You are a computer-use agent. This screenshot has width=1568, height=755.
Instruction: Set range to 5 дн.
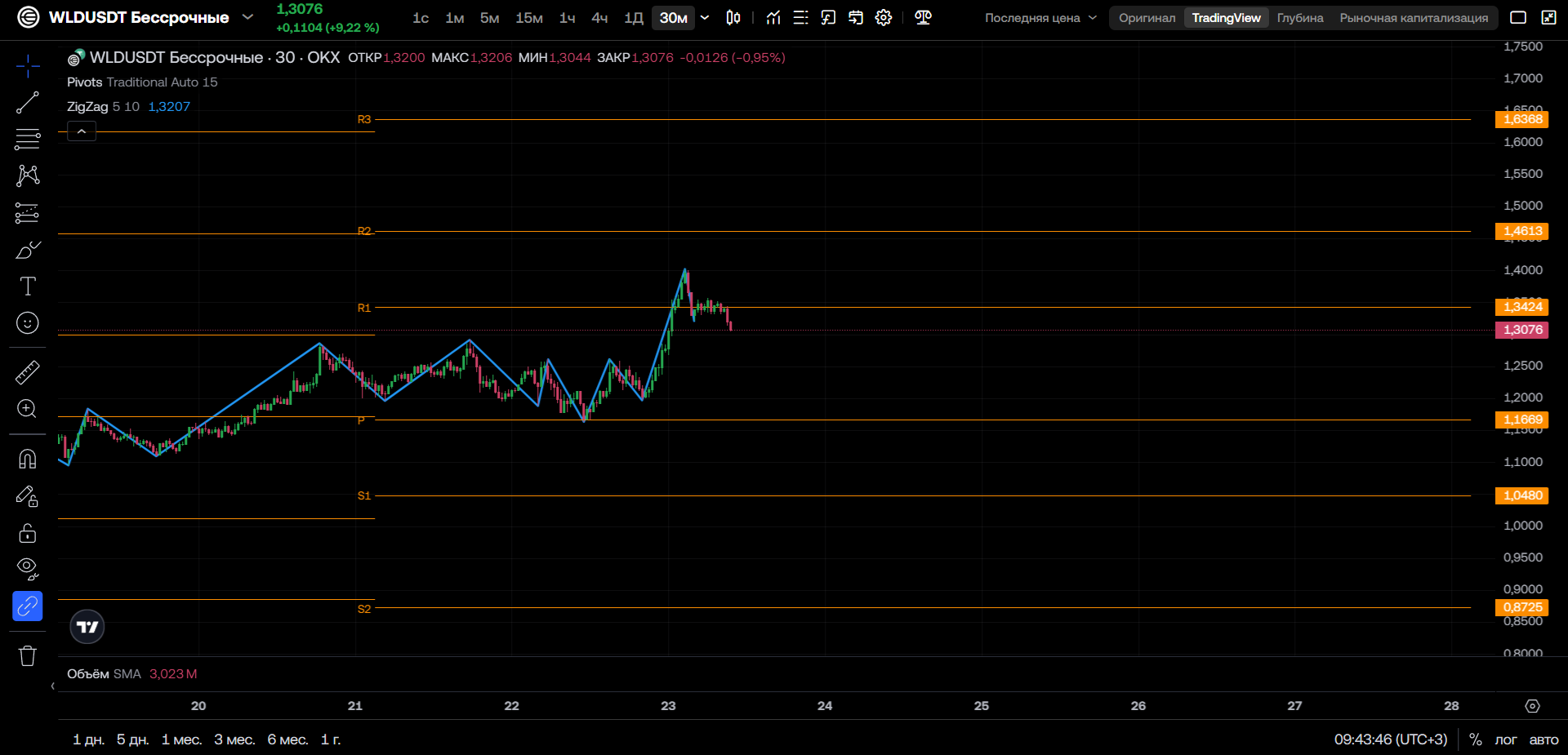(132, 739)
